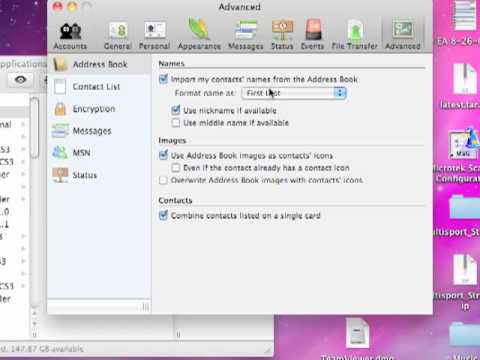Screen dimensions: 480x360
Task: Click the sidebar resize handle at bottom
Action: coord(146,307)
